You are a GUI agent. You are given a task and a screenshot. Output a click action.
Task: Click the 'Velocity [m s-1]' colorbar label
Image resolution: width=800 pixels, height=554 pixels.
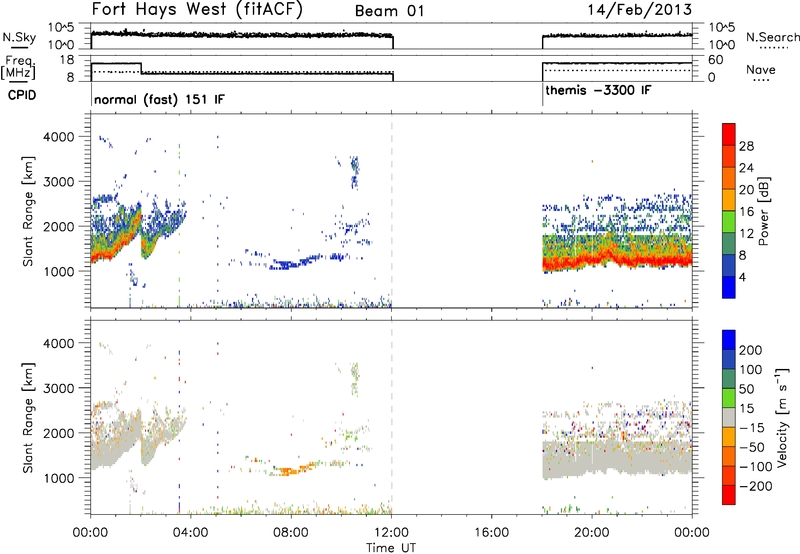pos(781,417)
